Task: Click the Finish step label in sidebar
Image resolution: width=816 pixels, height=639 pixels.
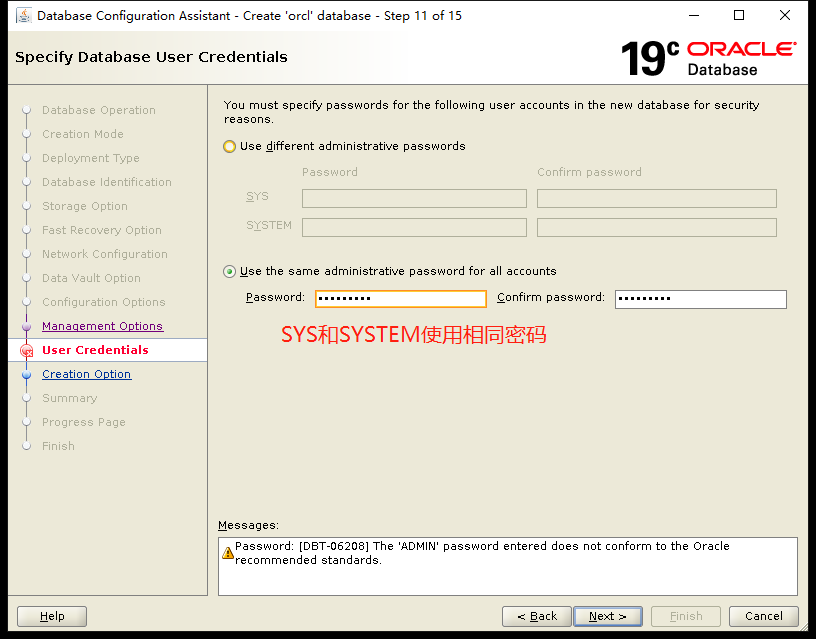Action: coord(58,446)
